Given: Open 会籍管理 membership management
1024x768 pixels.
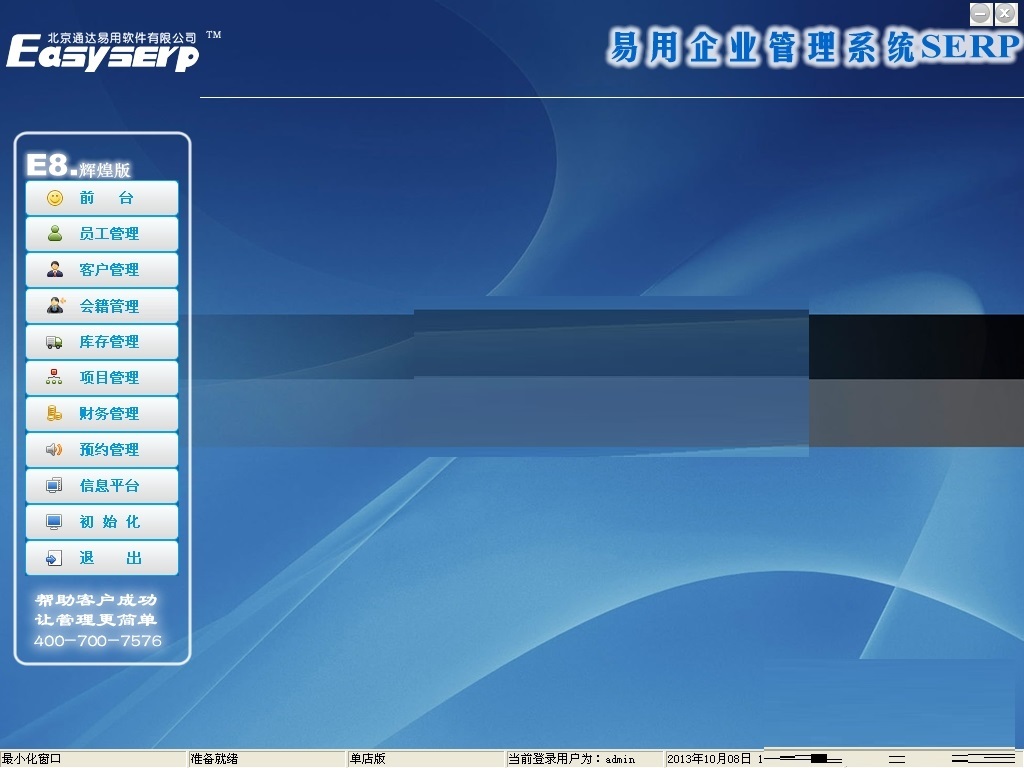Looking at the screenshot, I should 102,306.
